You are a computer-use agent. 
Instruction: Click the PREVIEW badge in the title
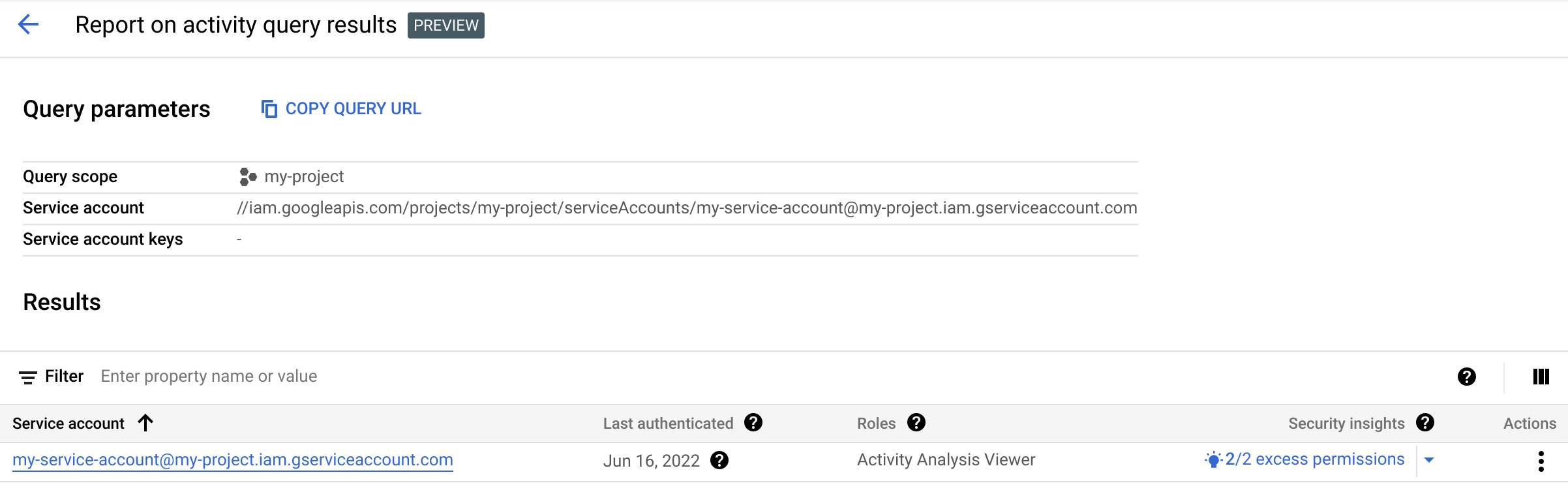pos(446,25)
